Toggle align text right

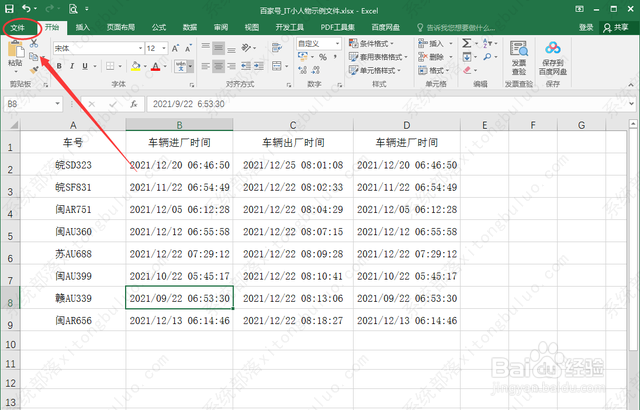(x=231, y=66)
